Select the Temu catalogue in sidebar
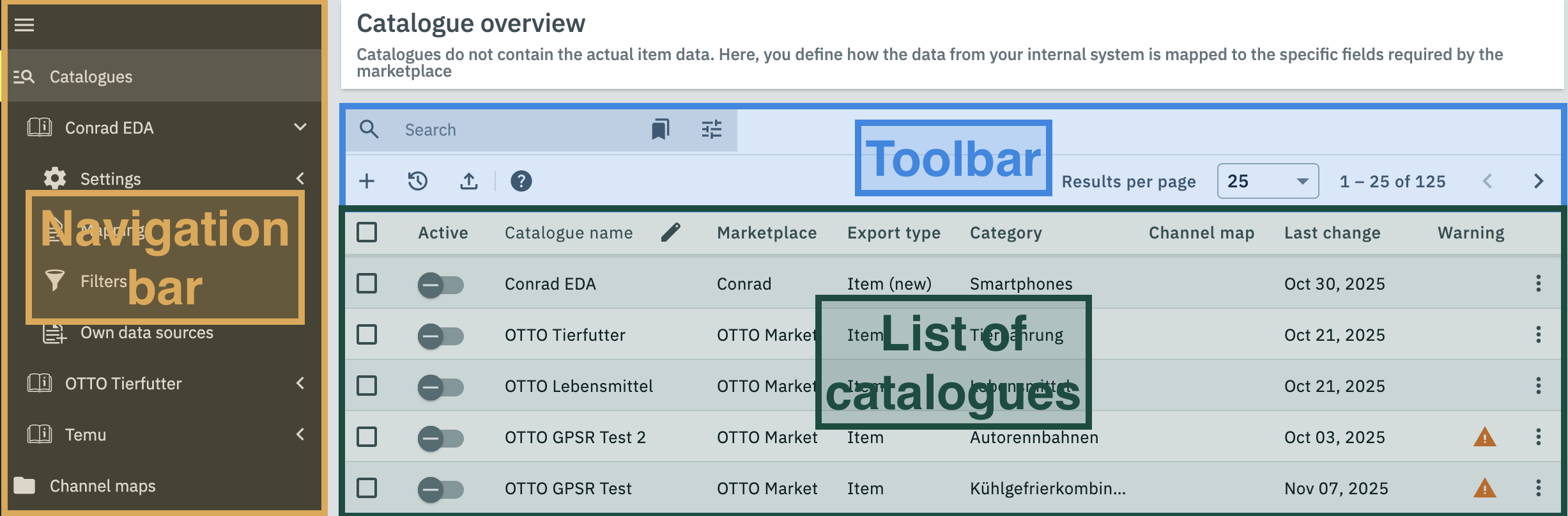1568x516 pixels. [86, 435]
